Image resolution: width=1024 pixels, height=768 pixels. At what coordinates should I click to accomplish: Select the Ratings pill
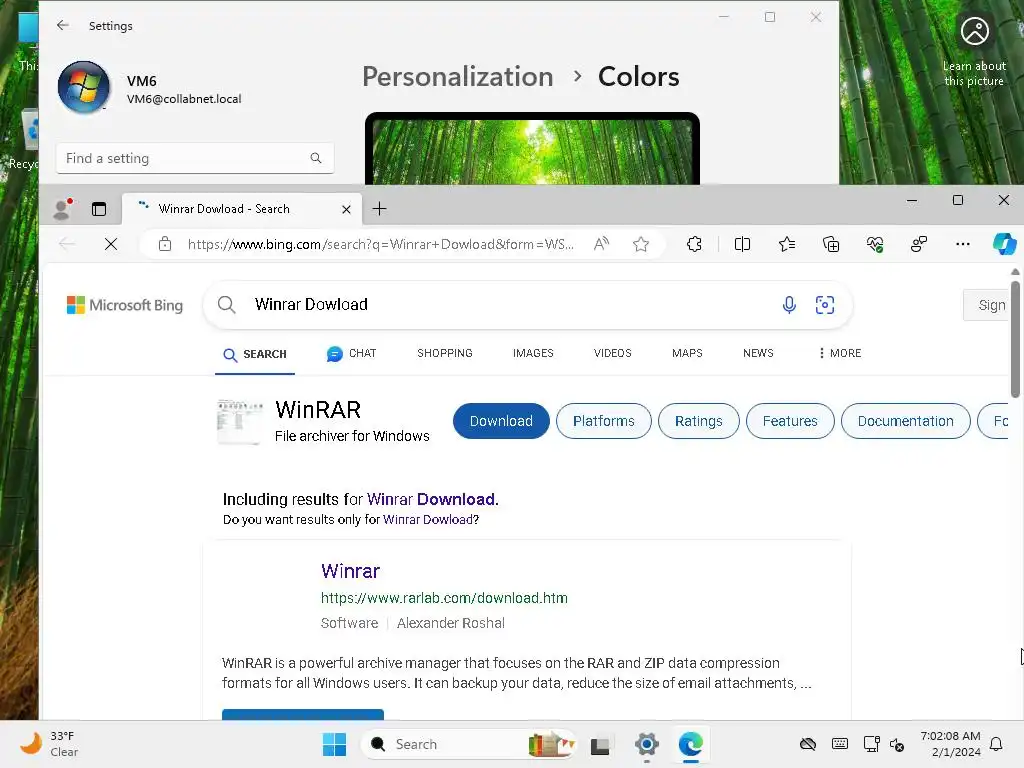[x=698, y=421]
